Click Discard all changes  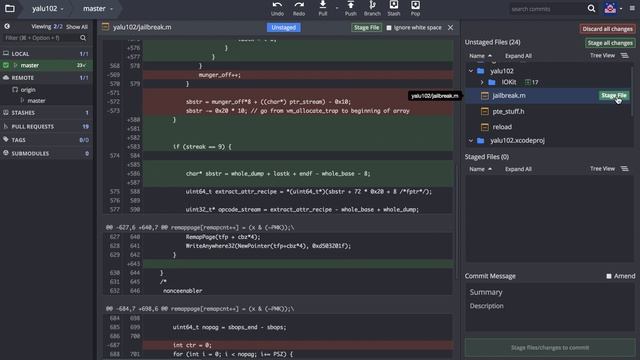click(x=607, y=29)
